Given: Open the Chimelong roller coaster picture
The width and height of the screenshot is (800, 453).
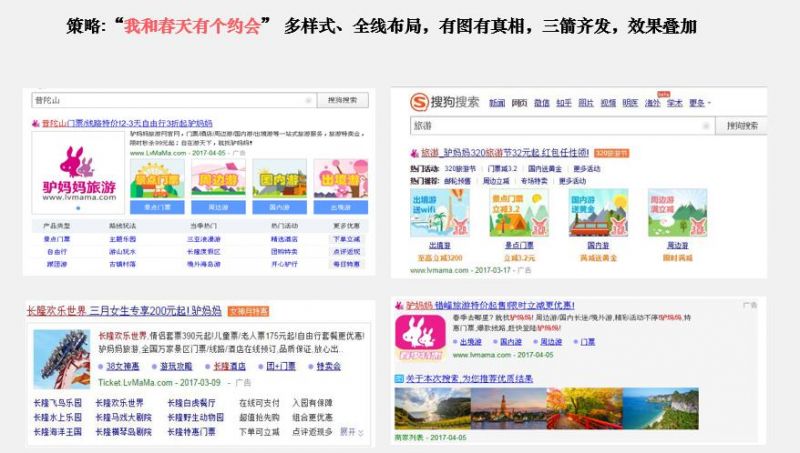Looking at the screenshot, I should pos(62,359).
